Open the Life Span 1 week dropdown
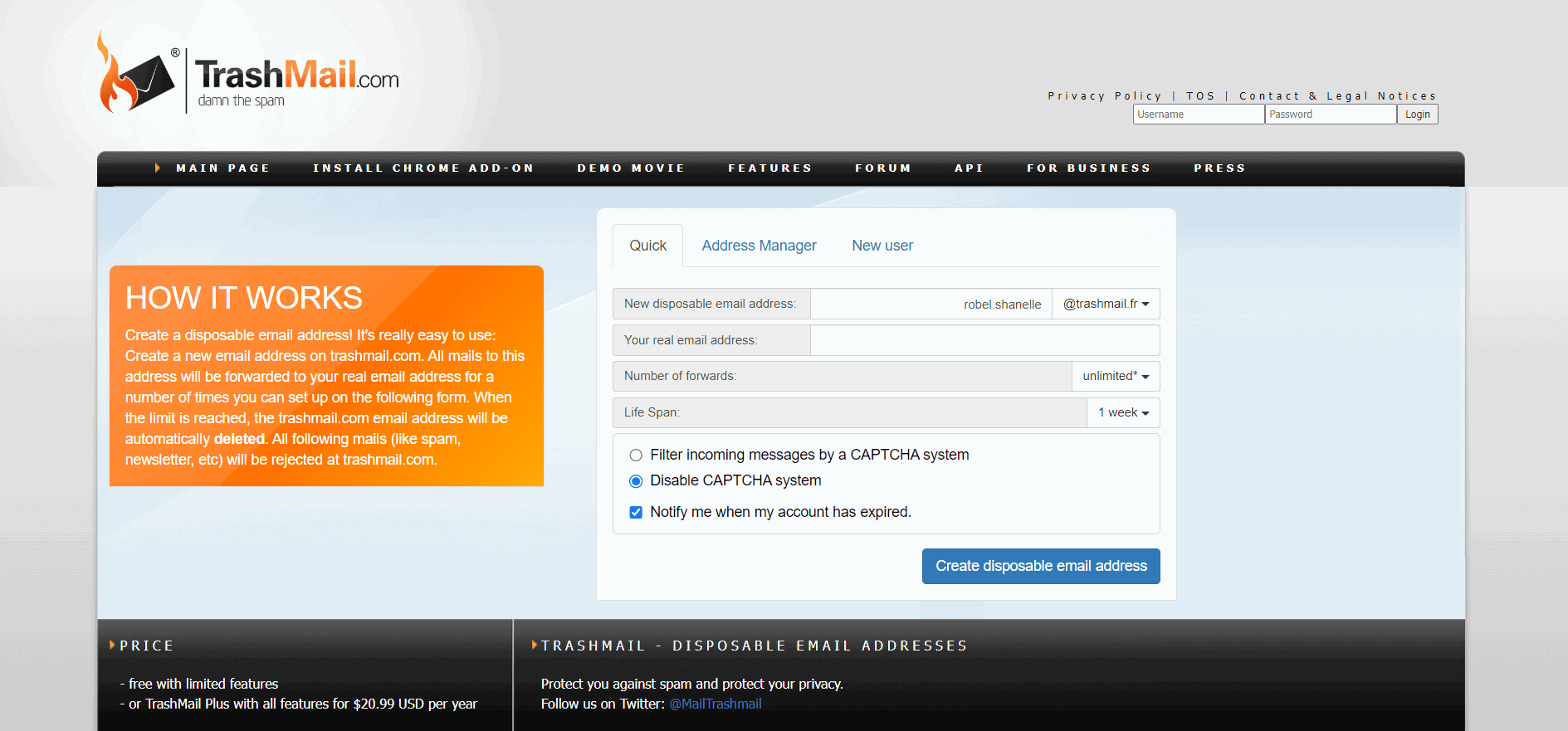This screenshot has height=731, width=1568. point(1122,412)
